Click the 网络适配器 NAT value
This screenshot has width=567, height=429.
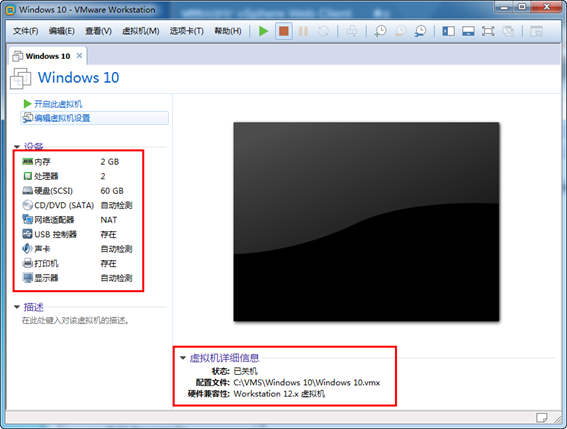[108, 220]
